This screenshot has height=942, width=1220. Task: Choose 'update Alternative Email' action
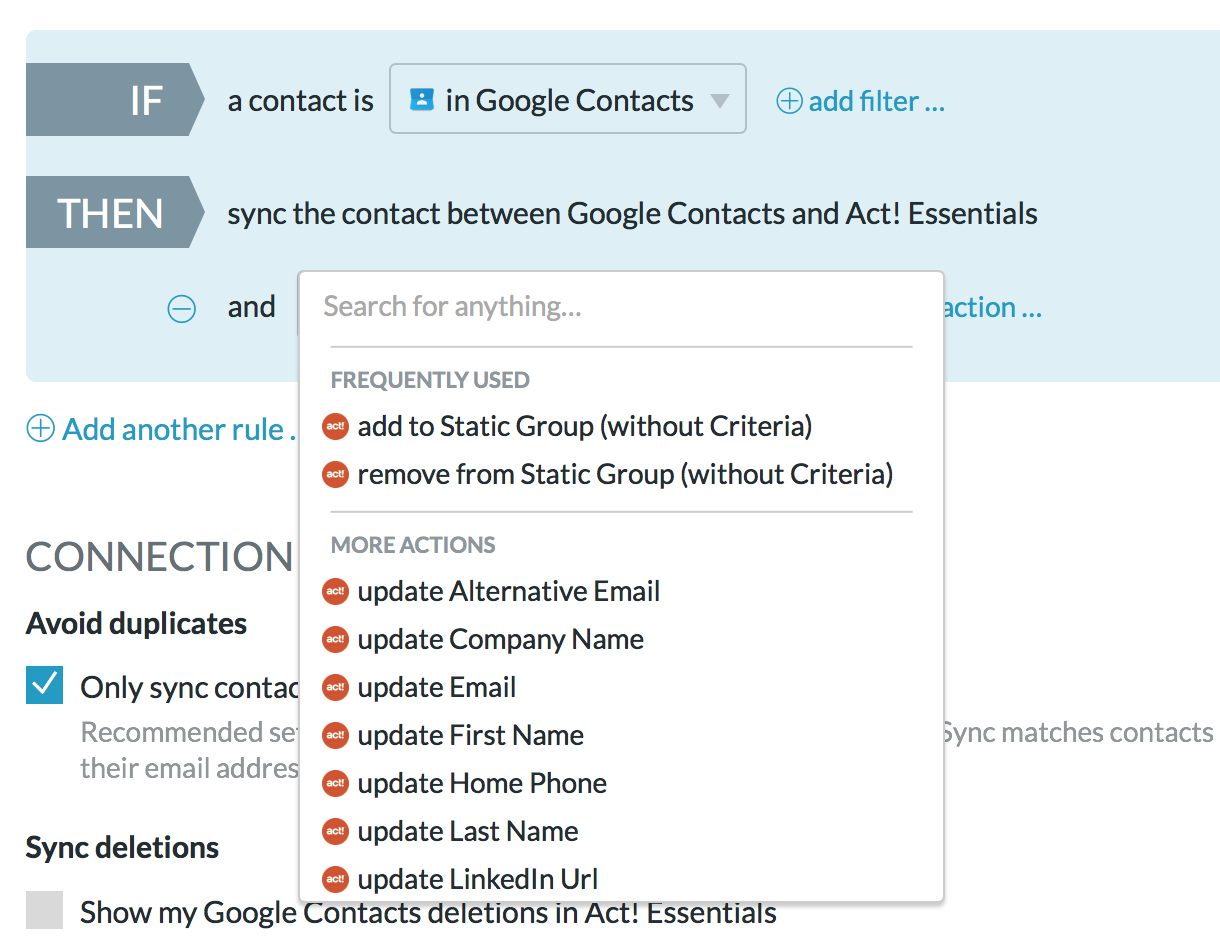pos(509,592)
